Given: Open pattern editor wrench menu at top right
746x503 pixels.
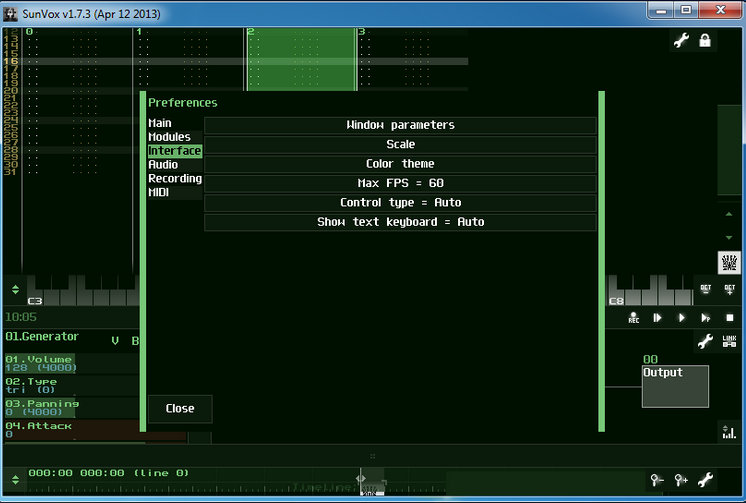Looking at the screenshot, I should [x=681, y=40].
